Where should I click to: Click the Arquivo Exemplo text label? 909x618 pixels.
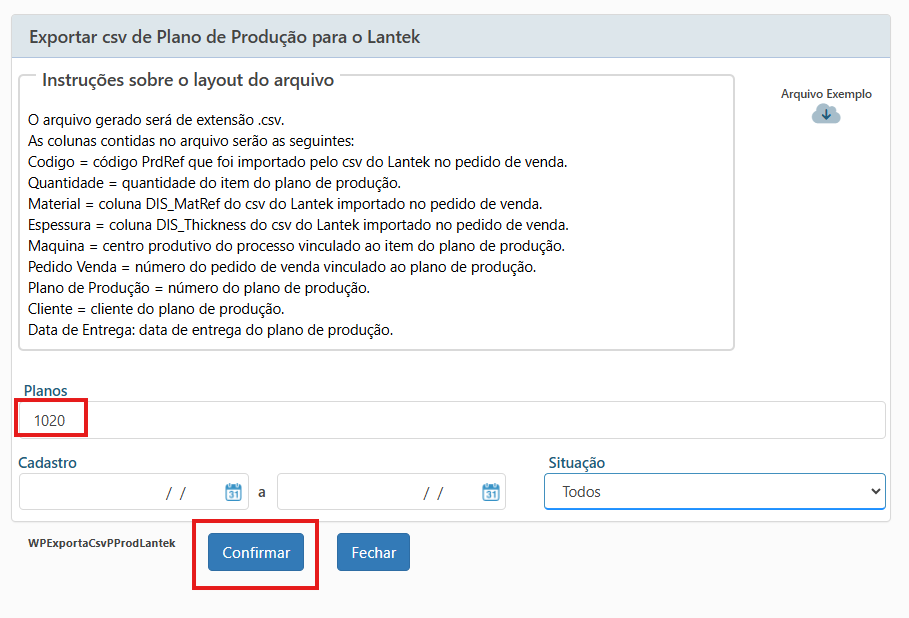coord(826,94)
